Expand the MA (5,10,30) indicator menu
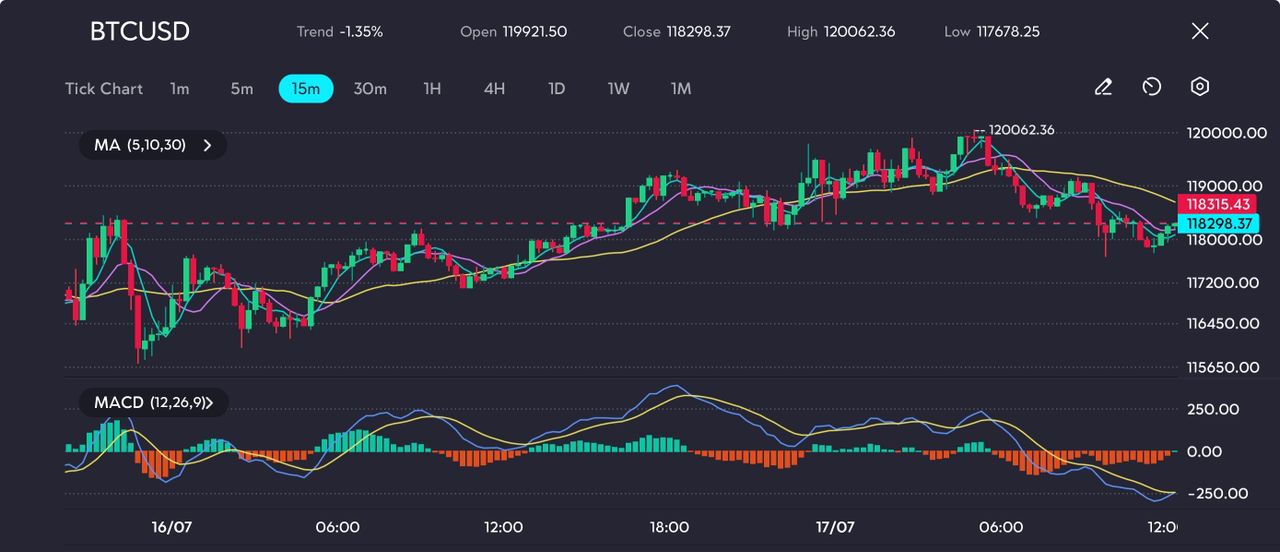This screenshot has height=552, width=1280. click(x=153, y=145)
